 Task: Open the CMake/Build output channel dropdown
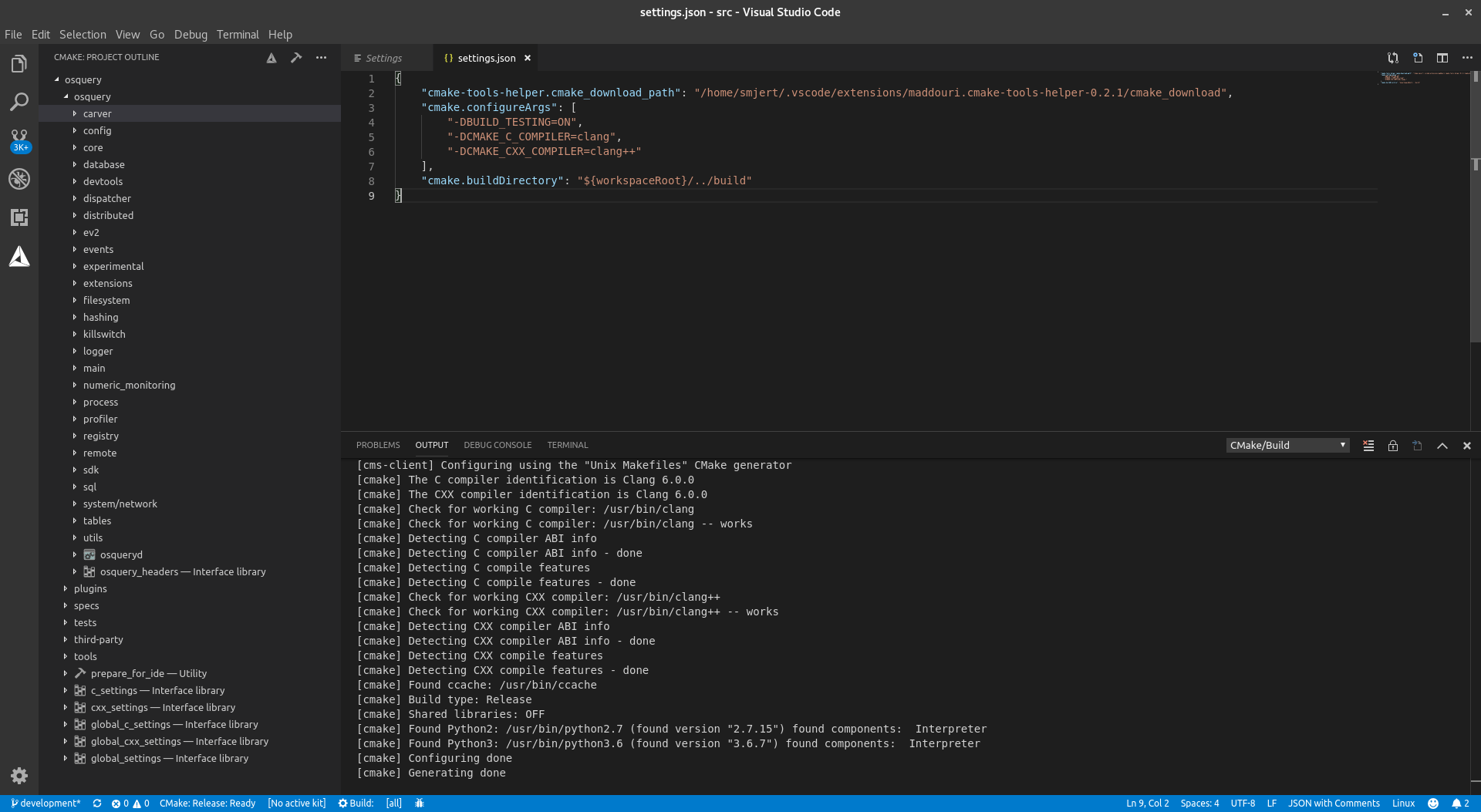[1287, 446]
